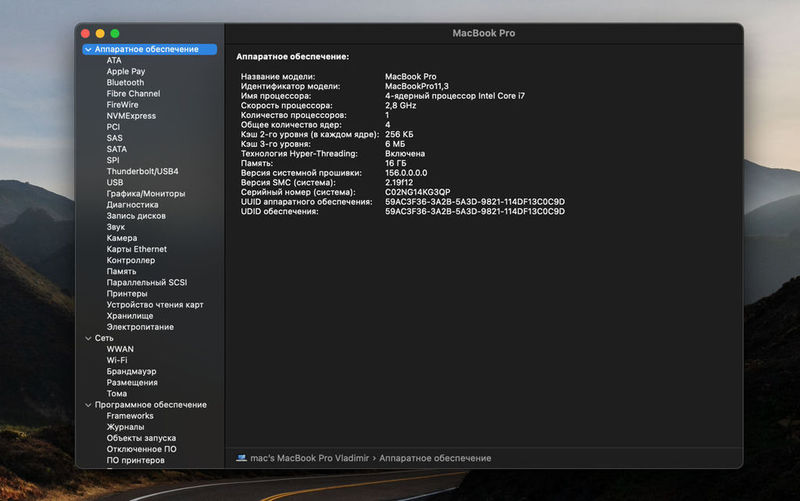Select Устройство чтения карт

[x=155, y=305]
